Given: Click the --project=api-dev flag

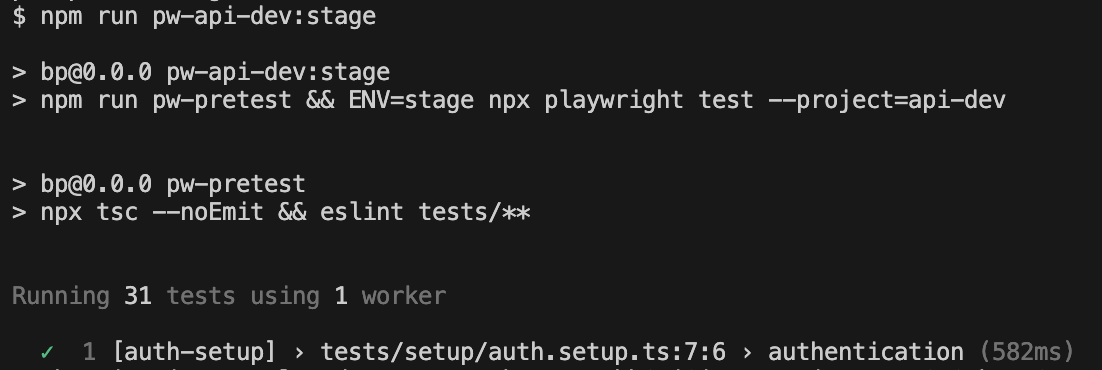Looking at the screenshot, I should tap(886, 100).
